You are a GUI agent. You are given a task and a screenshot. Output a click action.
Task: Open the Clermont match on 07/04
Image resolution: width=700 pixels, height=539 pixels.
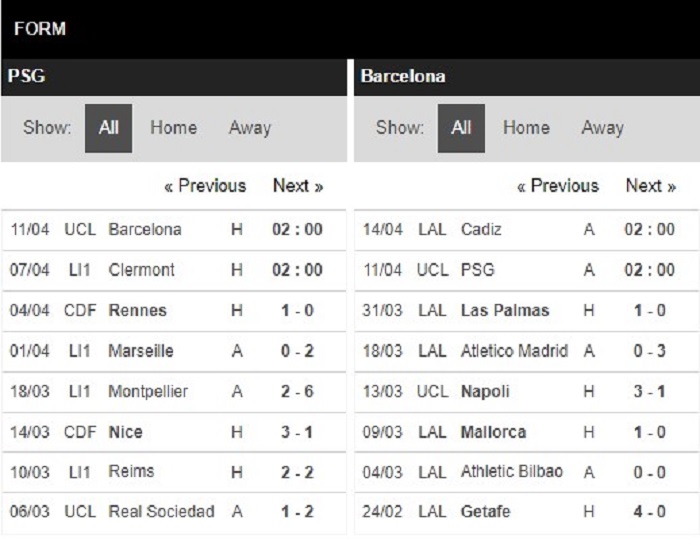174,270
